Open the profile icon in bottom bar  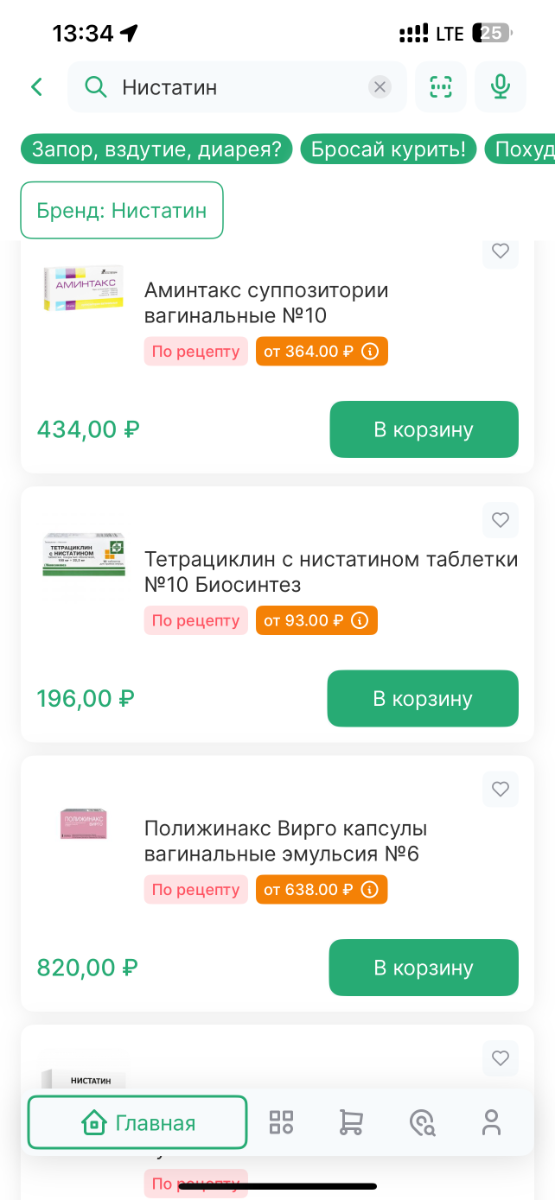(491, 1123)
